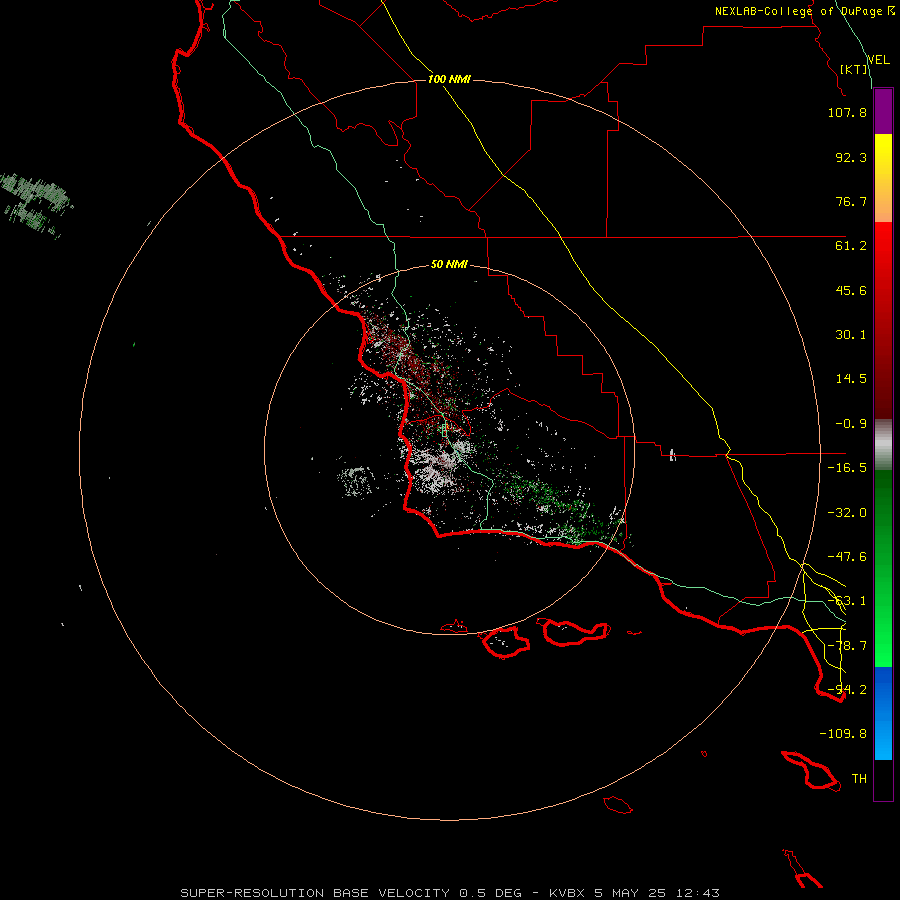Click the -16.5 velocity scale value

pyautogui.click(x=847, y=468)
